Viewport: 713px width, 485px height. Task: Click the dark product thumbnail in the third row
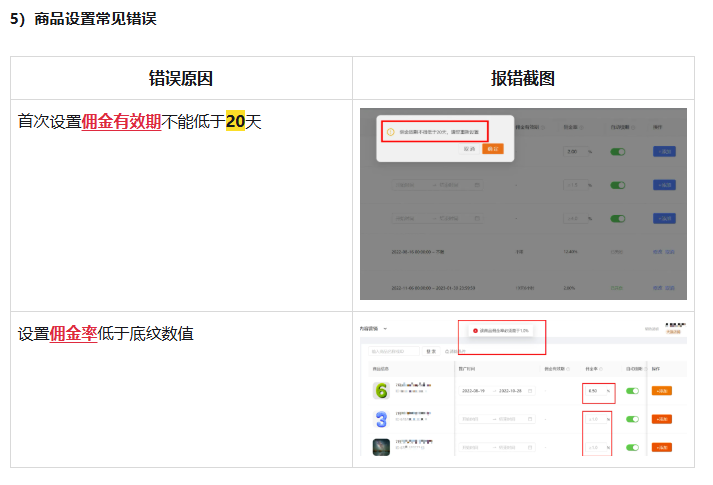[380, 447]
